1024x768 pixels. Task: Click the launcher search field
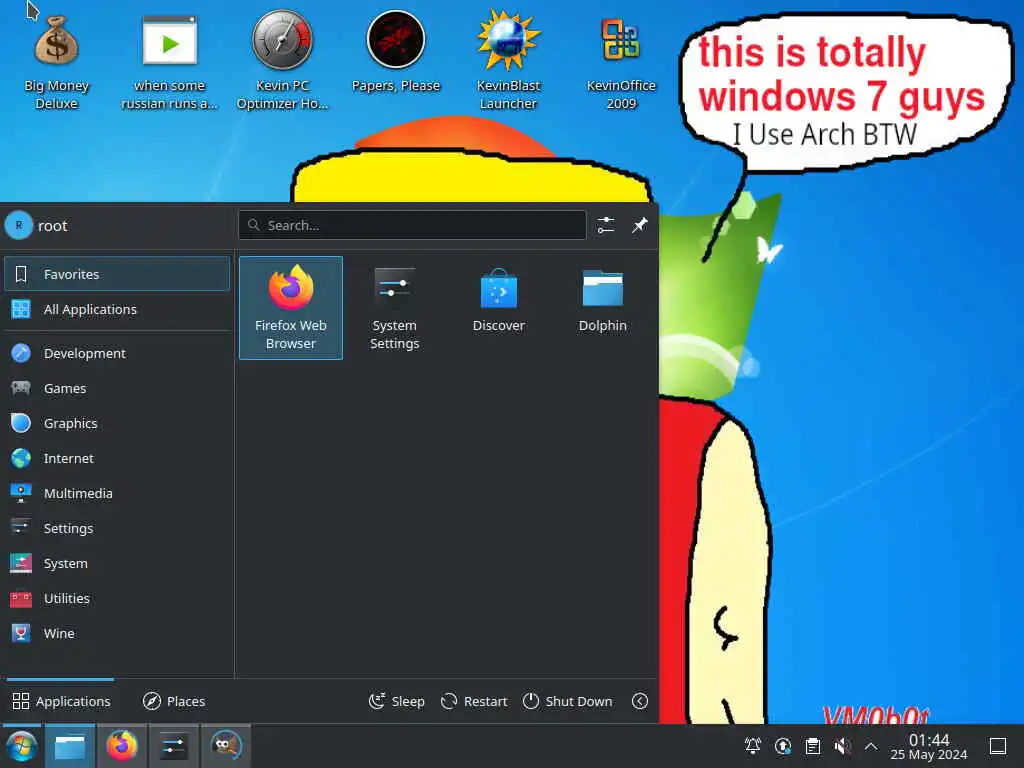coord(412,225)
